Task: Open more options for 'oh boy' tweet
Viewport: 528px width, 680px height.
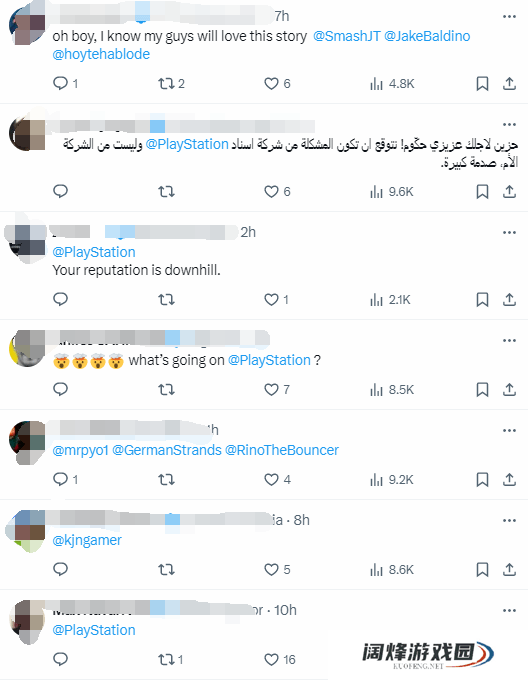Action: point(509,16)
